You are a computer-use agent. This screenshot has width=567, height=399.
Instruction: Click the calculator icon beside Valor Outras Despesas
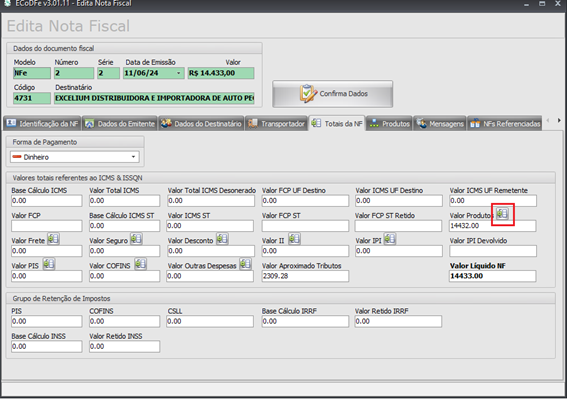[x=245, y=264]
